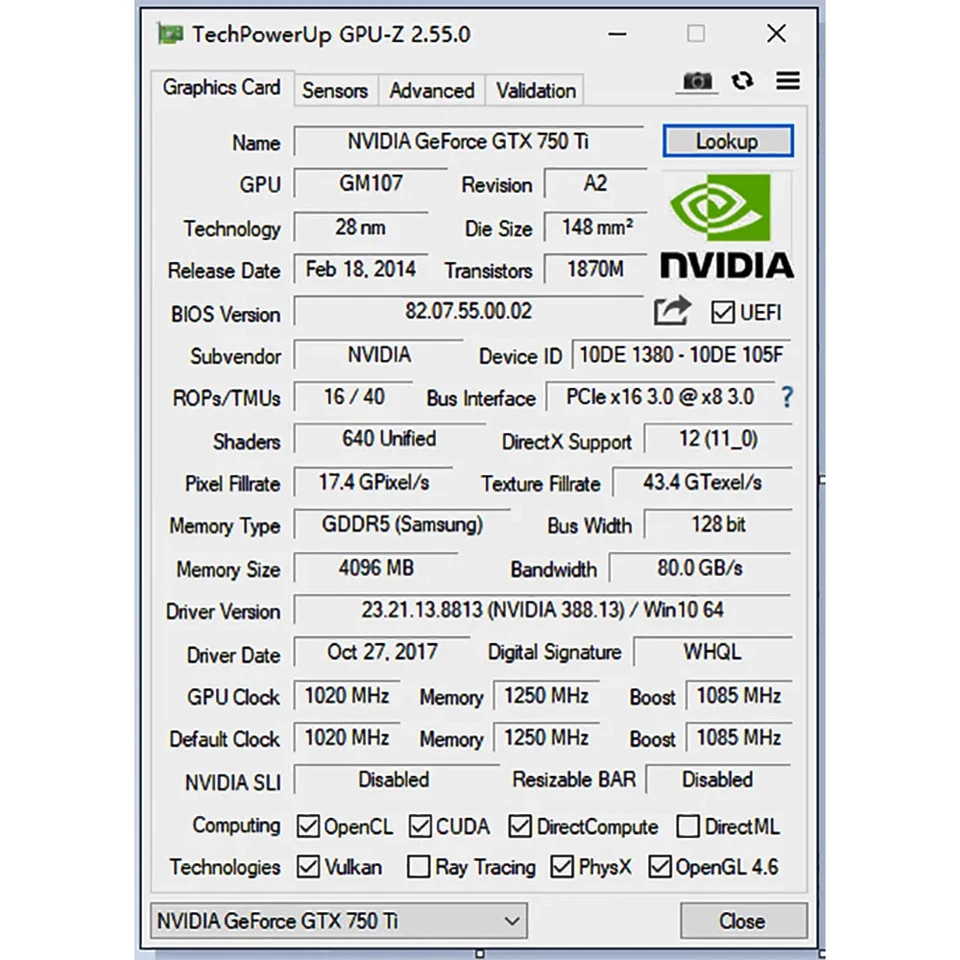Screen dimensions: 960x960
Task: Toggle the Ray Tracing checkbox
Action: pyautogui.click(x=418, y=867)
